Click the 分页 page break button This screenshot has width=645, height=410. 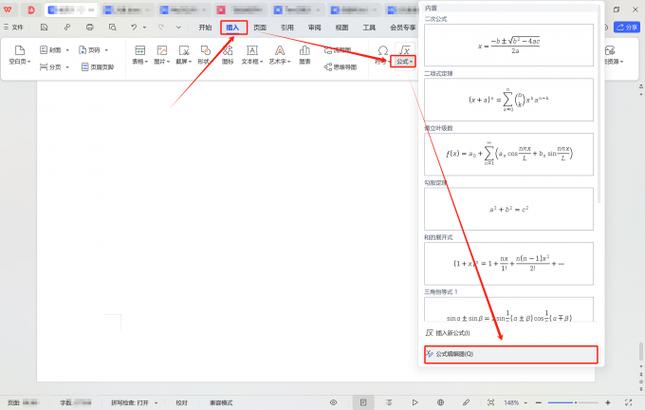click(50, 67)
